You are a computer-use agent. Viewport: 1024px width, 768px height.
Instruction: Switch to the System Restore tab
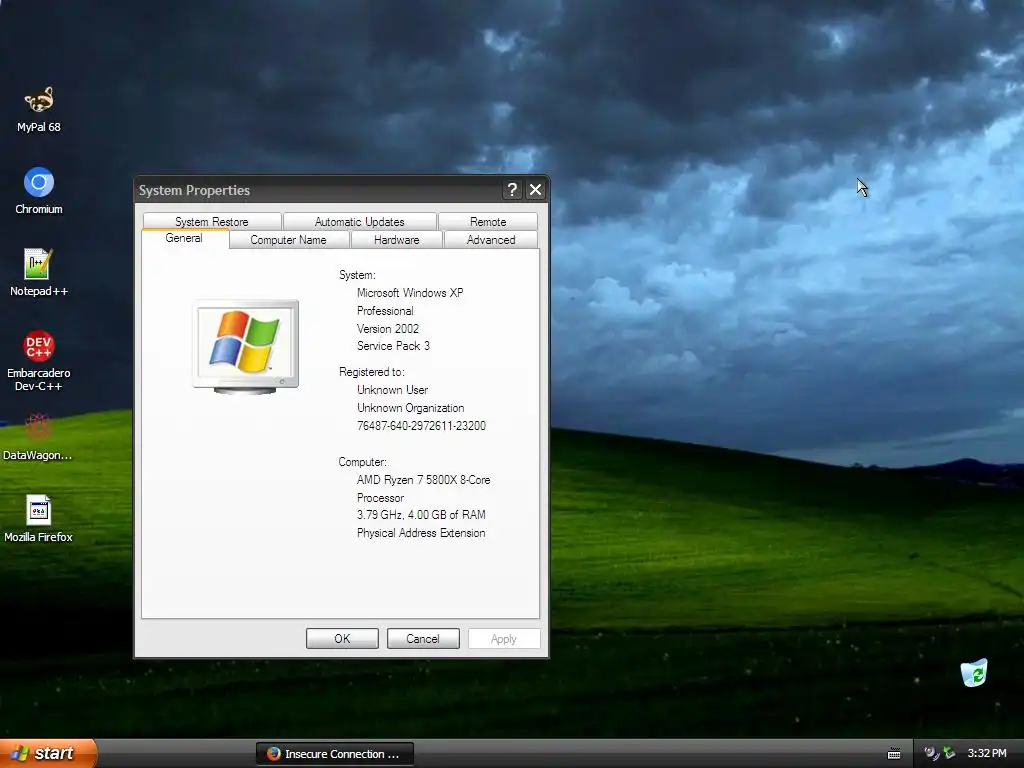click(212, 221)
